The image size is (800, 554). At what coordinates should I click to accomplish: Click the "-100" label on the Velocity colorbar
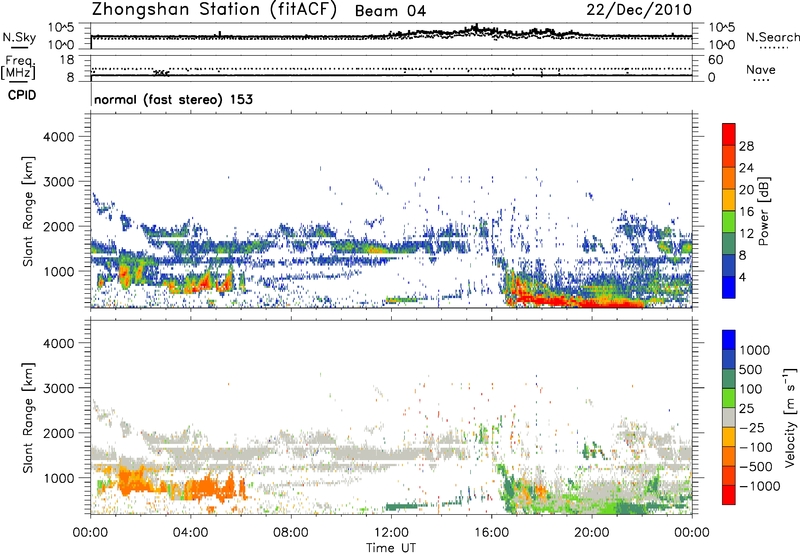click(755, 447)
